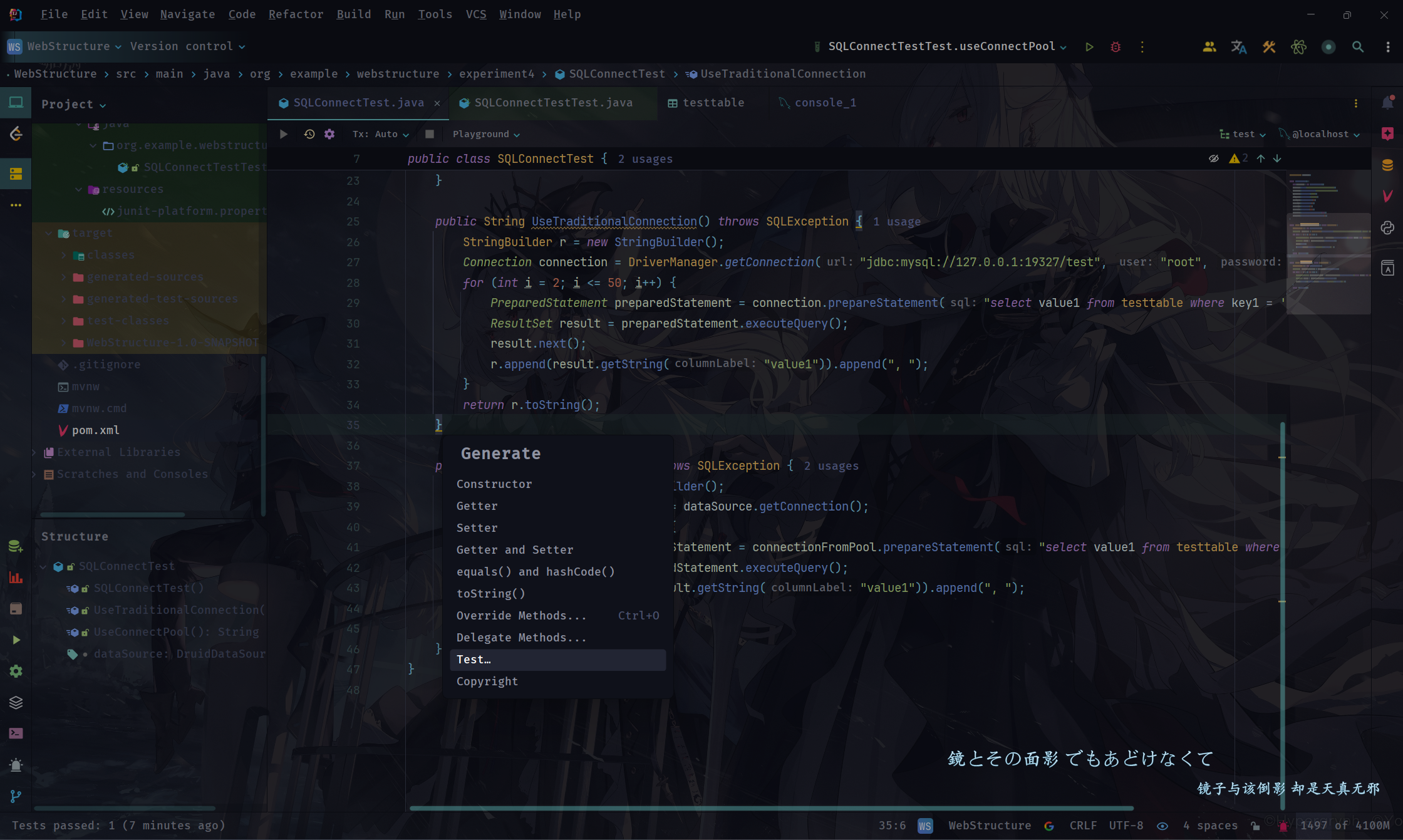Open WebStructure project dropdown
Screen dimensions: 1403x840
pos(64,46)
